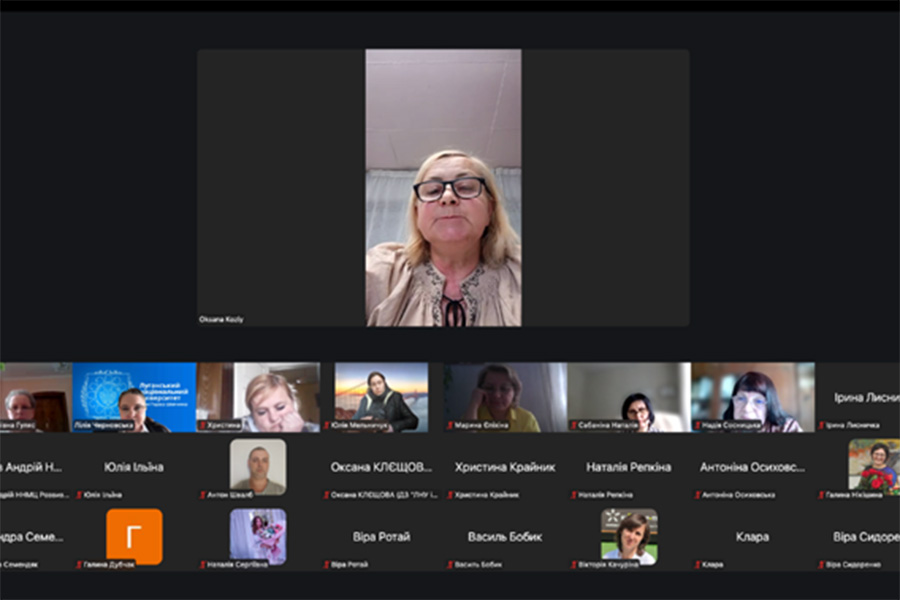This screenshot has height=600, width=900.
Task: Click muted mic icon next to Марина Єлікіна
Action: click(451, 425)
